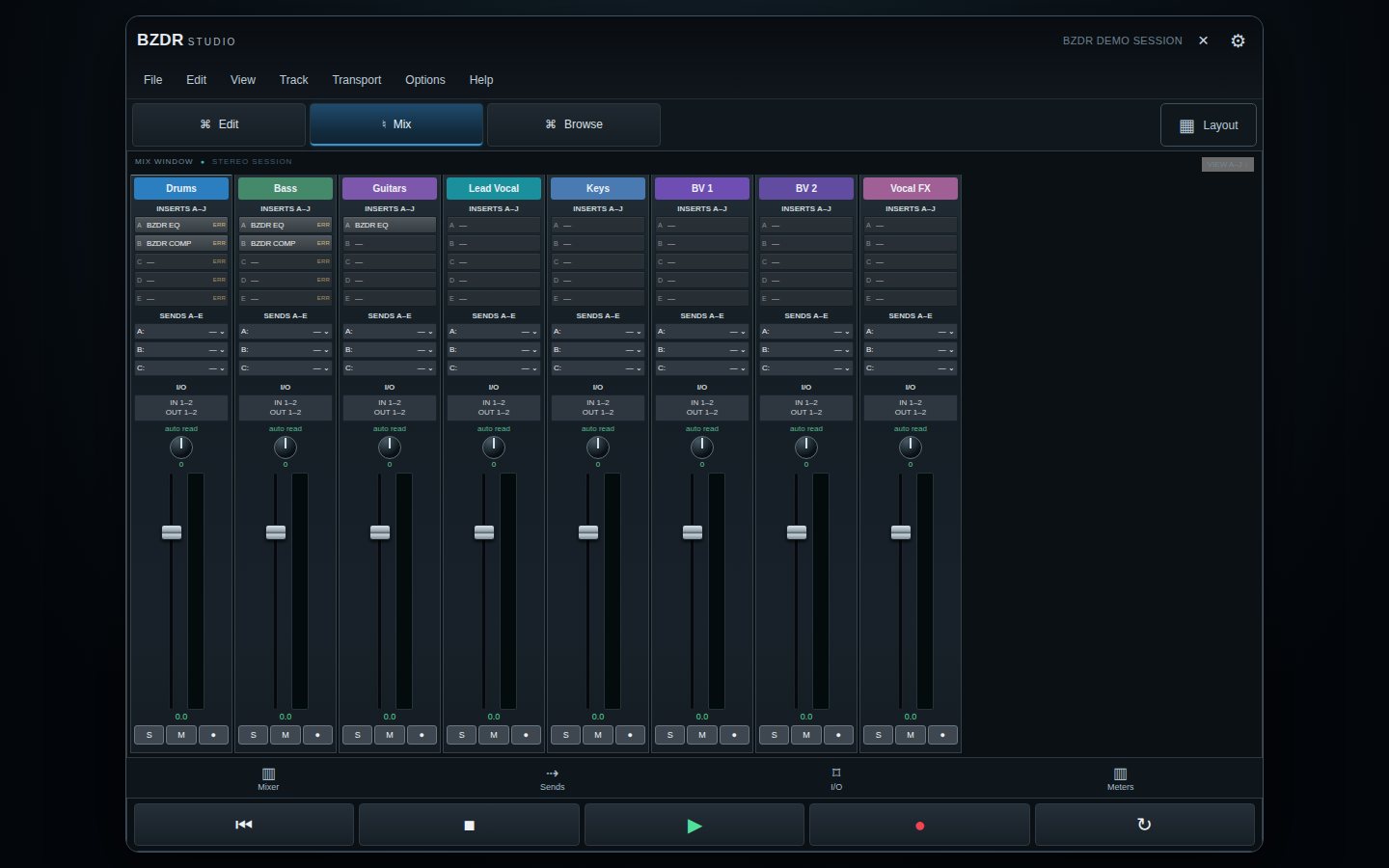This screenshot has width=1389, height=868.
Task: Click the Lead Vocal IN 1–2 OUT 1–2 box
Action: (494, 408)
